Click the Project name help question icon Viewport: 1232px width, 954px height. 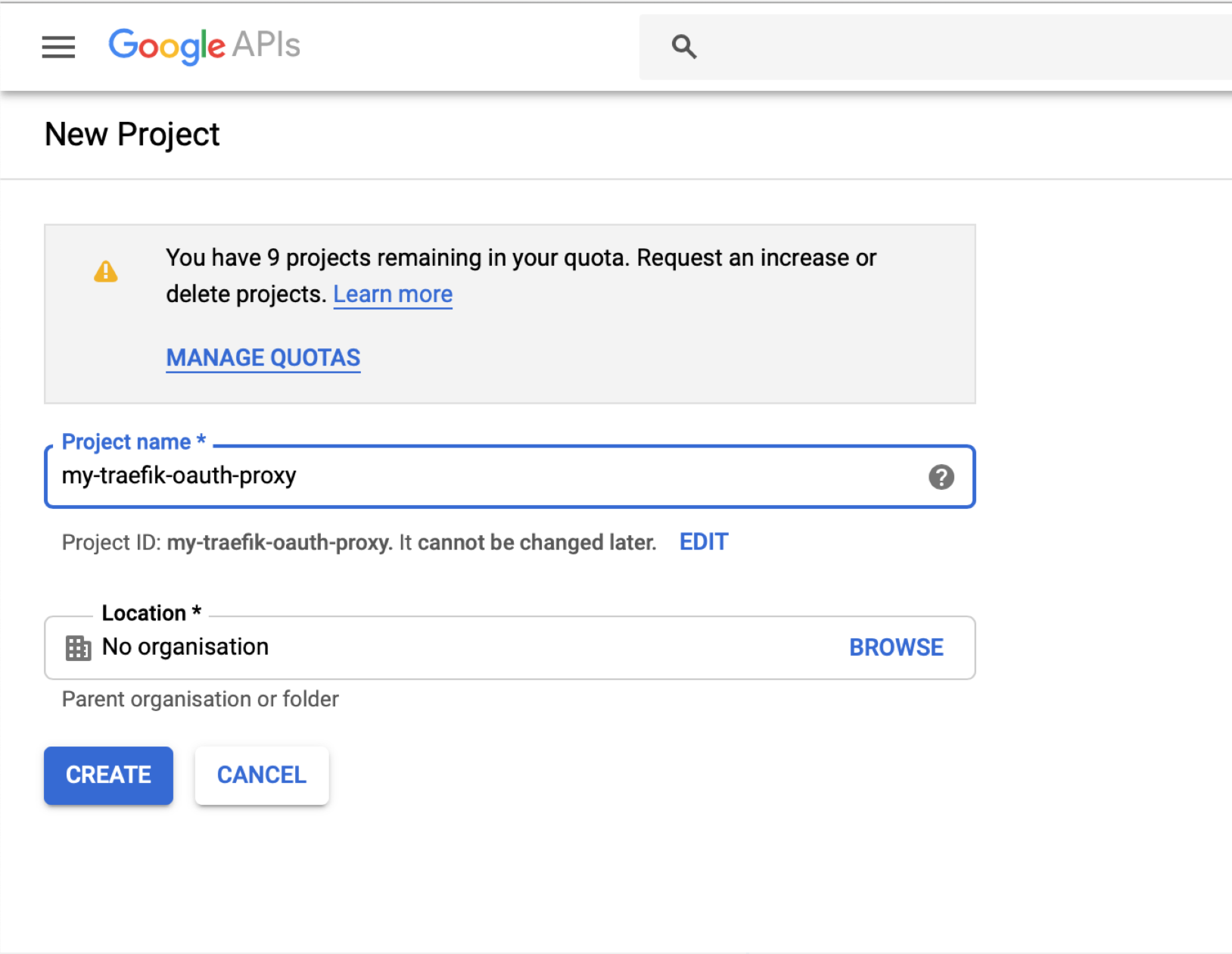941,477
